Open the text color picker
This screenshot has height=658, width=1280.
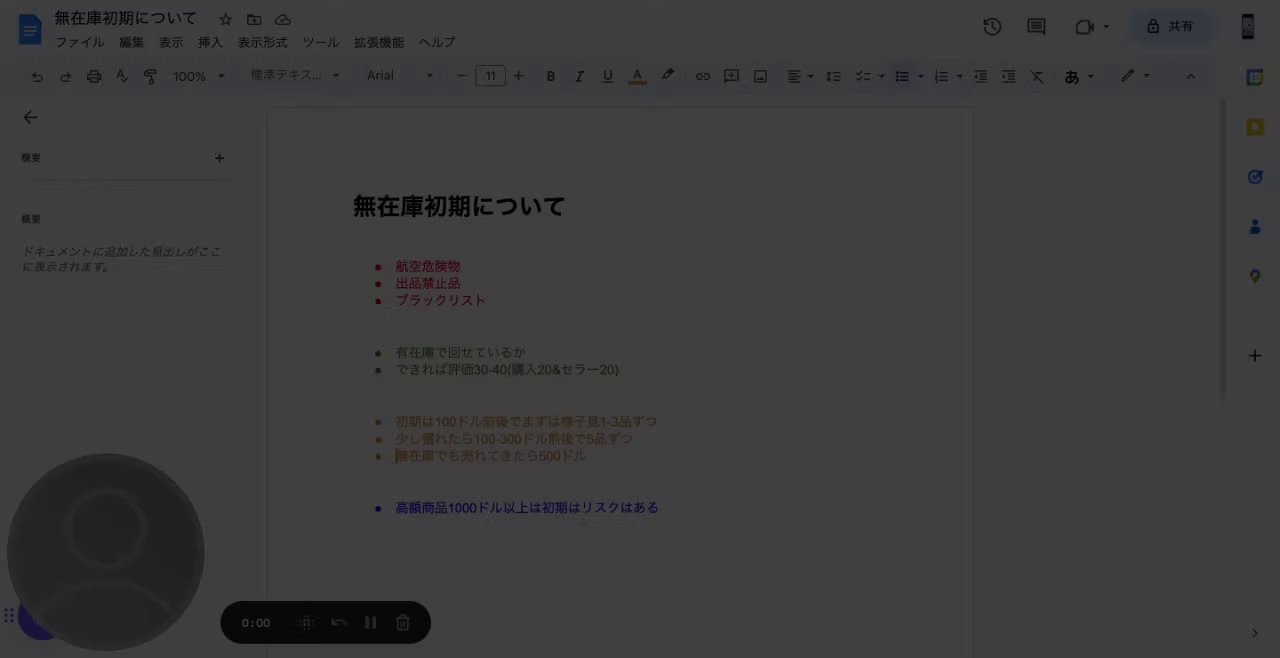tap(637, 76)
